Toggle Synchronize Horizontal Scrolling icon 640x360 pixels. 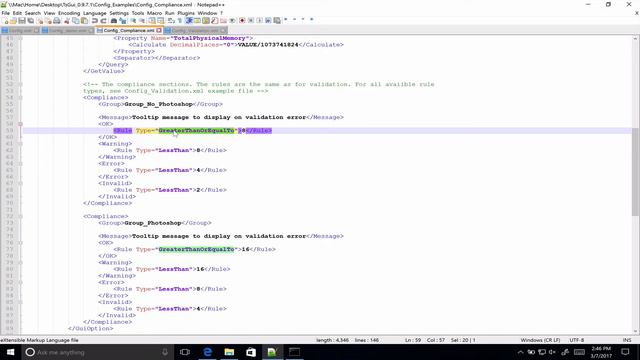(160, 20)
